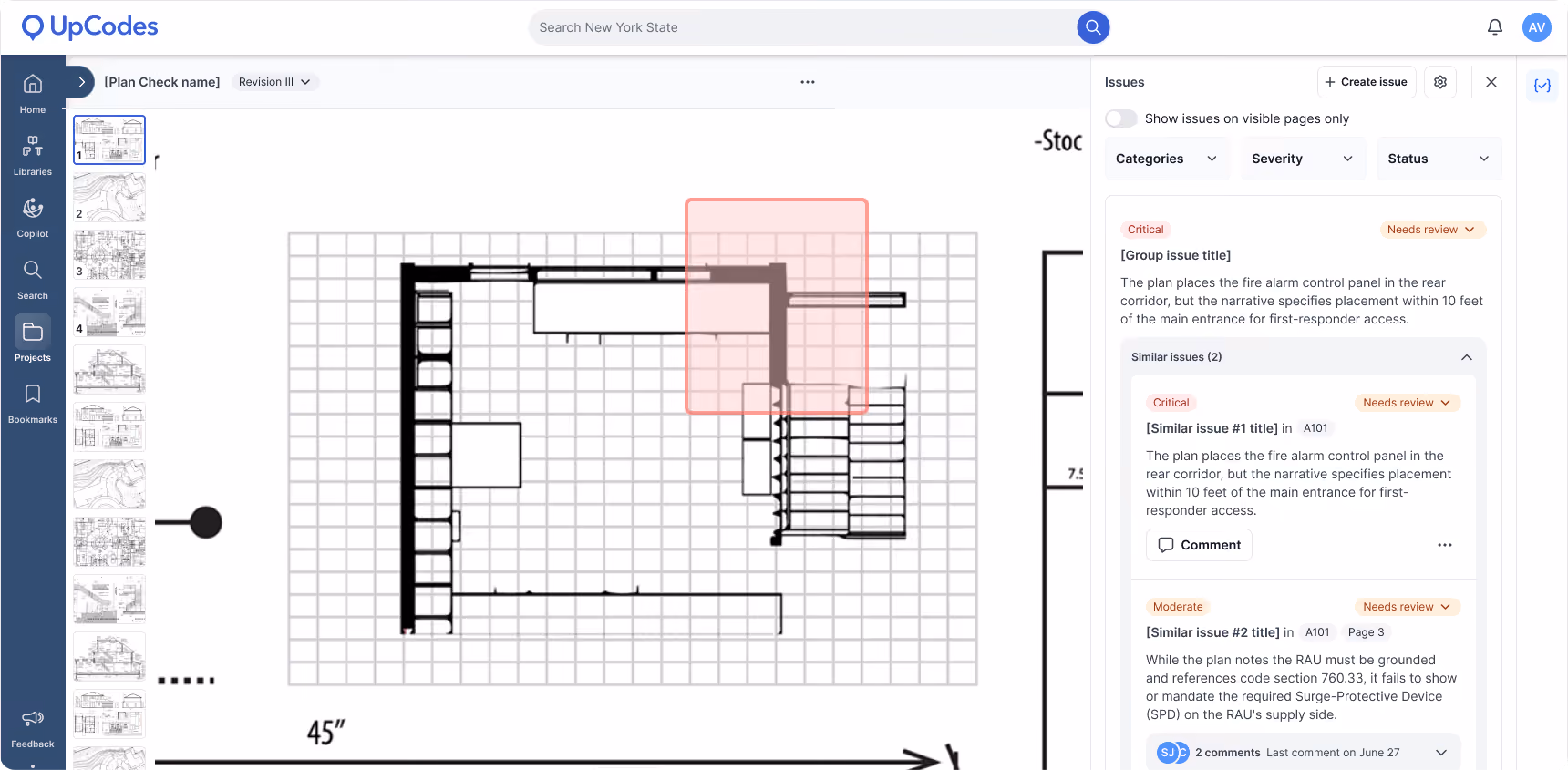Click [Group issue title] heading
The height and width of the screenshot is (770, 1568).
1176,255
